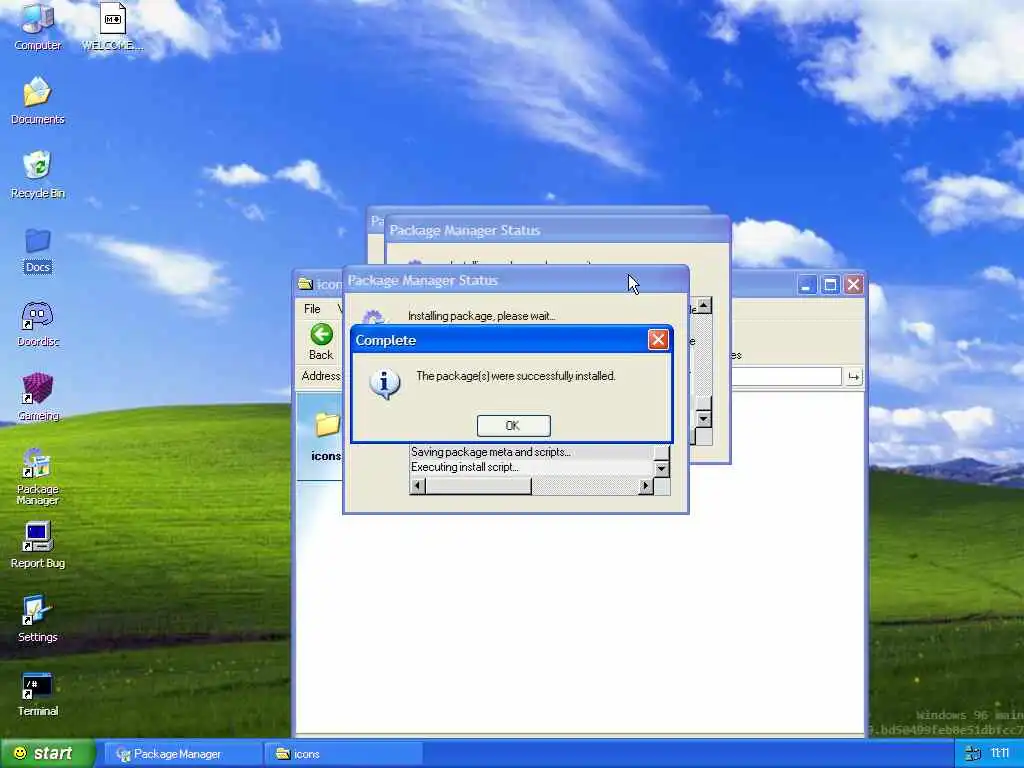Click scroll up arrow in background status window
The width and height of the screenshot is (1024, 768).
(703, 305)
